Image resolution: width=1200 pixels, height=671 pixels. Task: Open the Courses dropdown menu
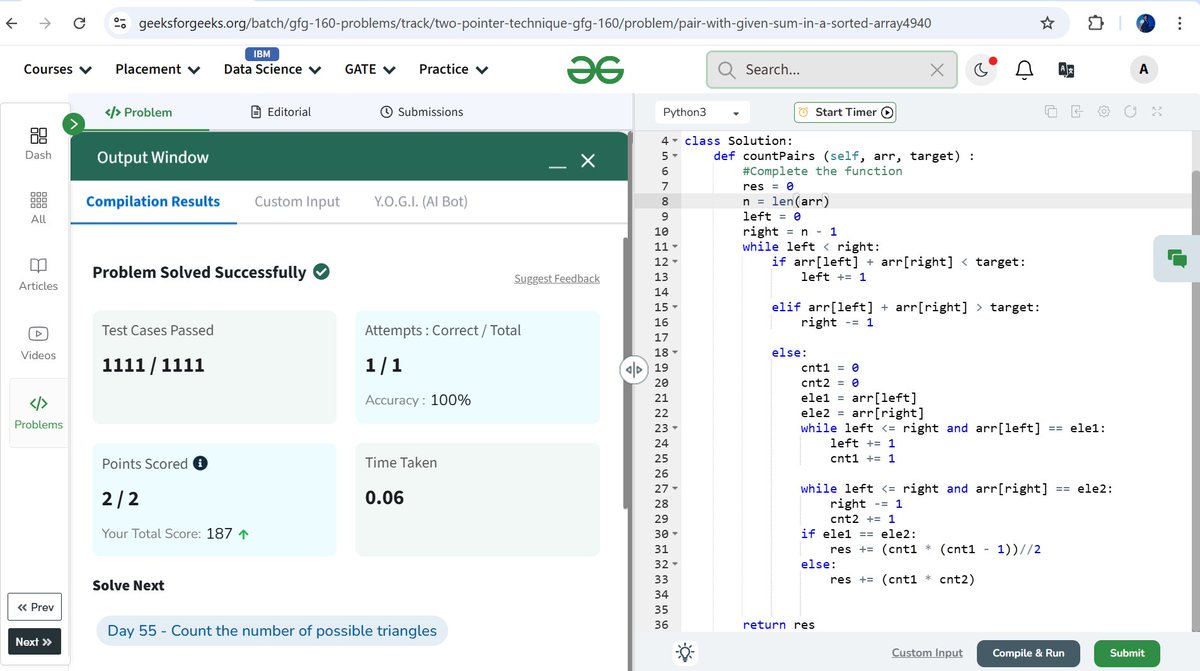click(x=58, y=69)
